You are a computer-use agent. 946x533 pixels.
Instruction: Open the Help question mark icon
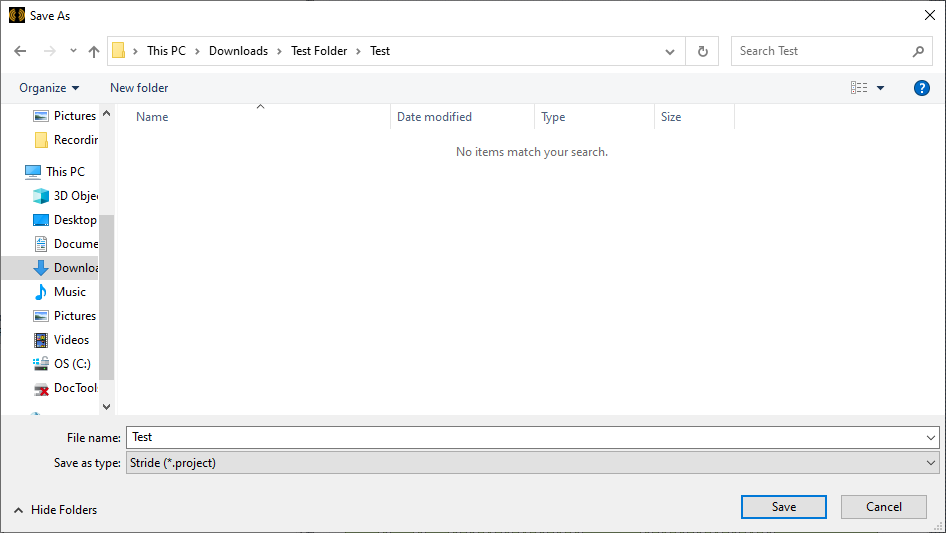click(922, 88)
